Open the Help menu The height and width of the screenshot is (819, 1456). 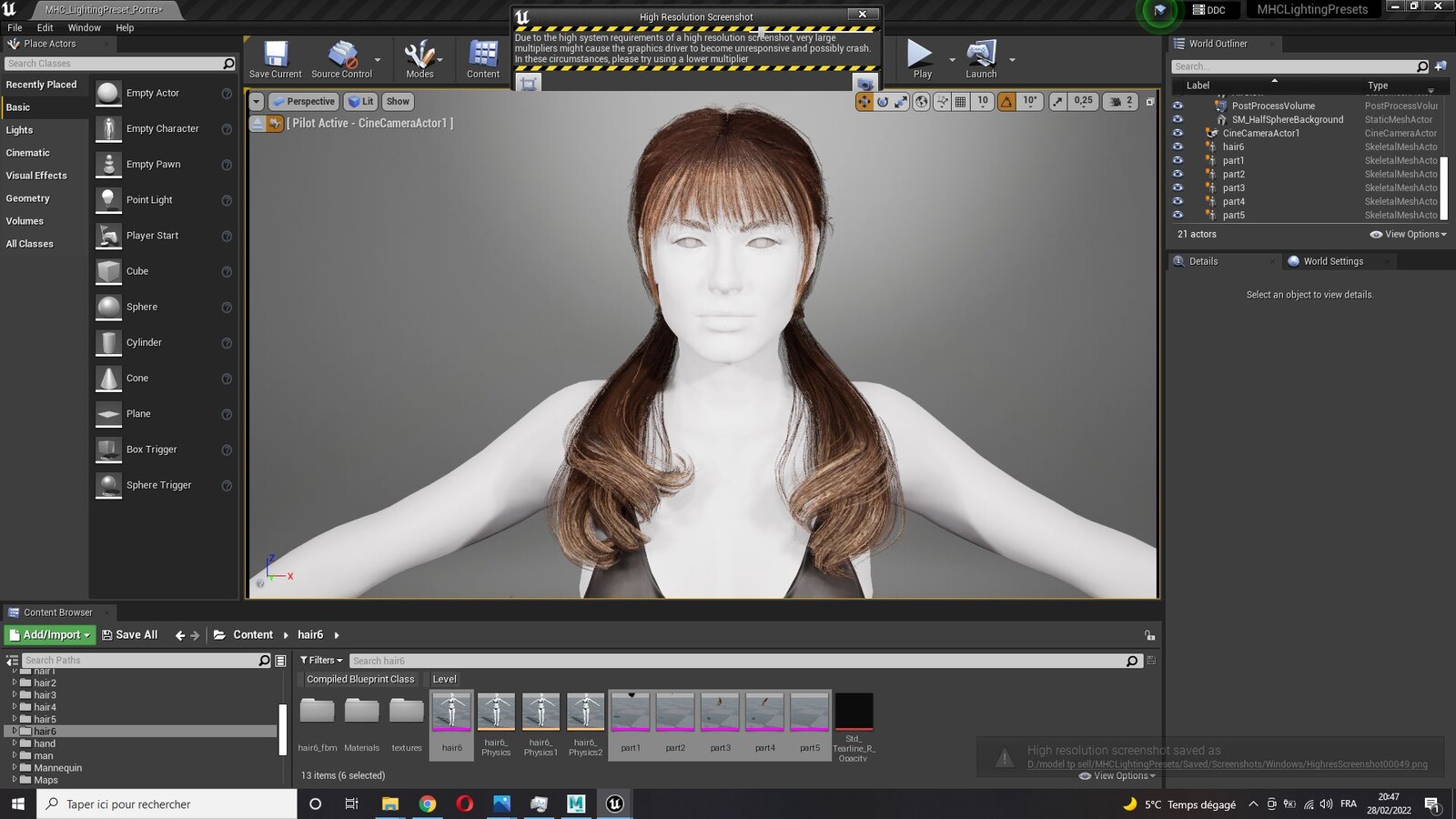[125, 28]
